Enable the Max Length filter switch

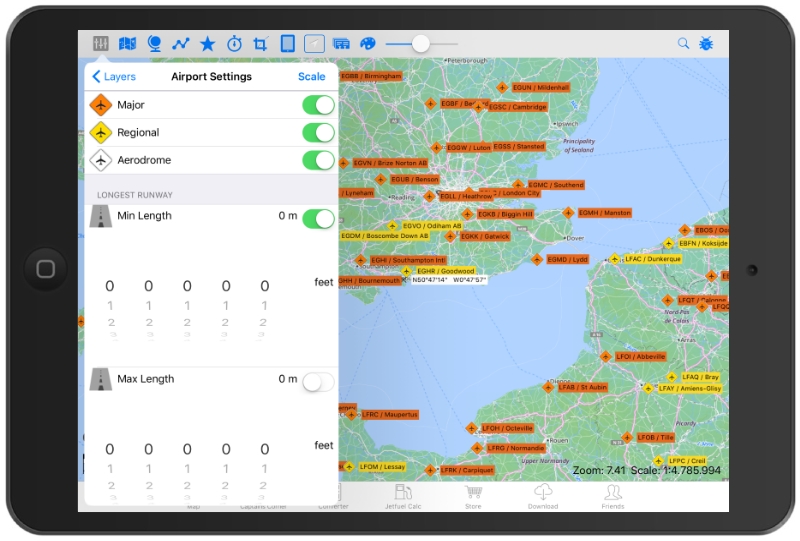click(x=318, y=382)
